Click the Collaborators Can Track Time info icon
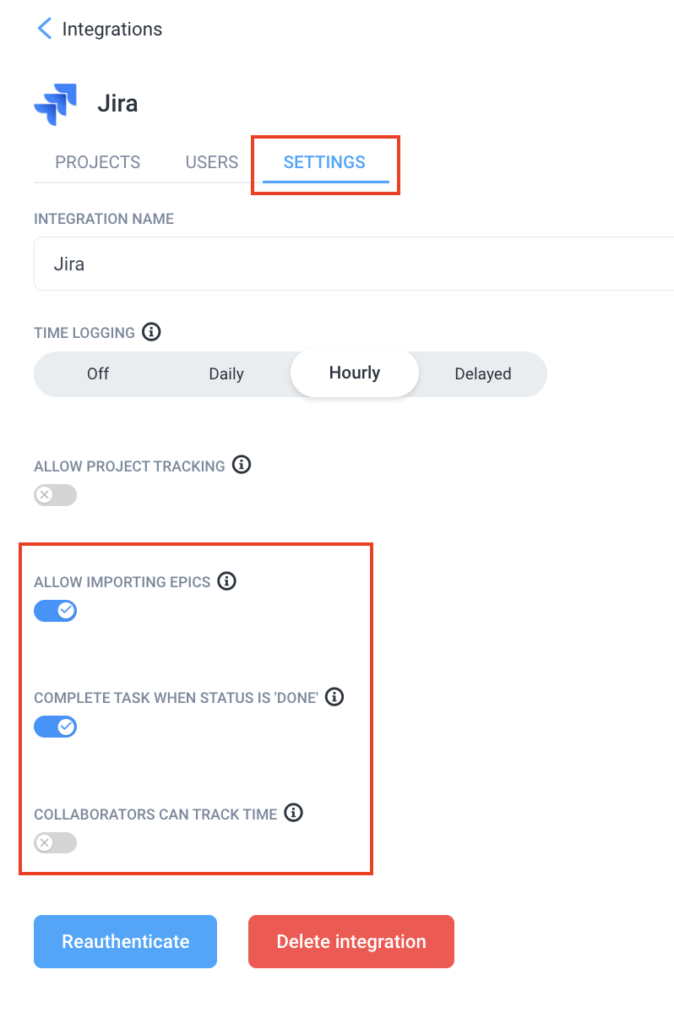Viewport: 674px width, 1024px height. [293, 813]
